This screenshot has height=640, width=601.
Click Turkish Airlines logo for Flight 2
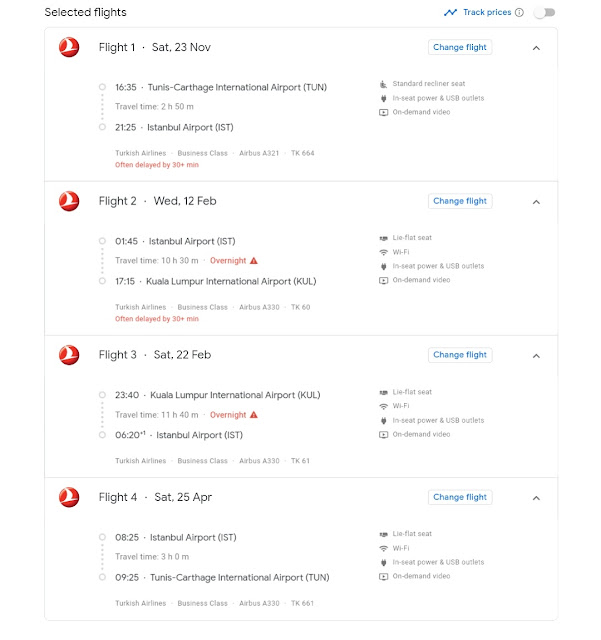[69, 201]
